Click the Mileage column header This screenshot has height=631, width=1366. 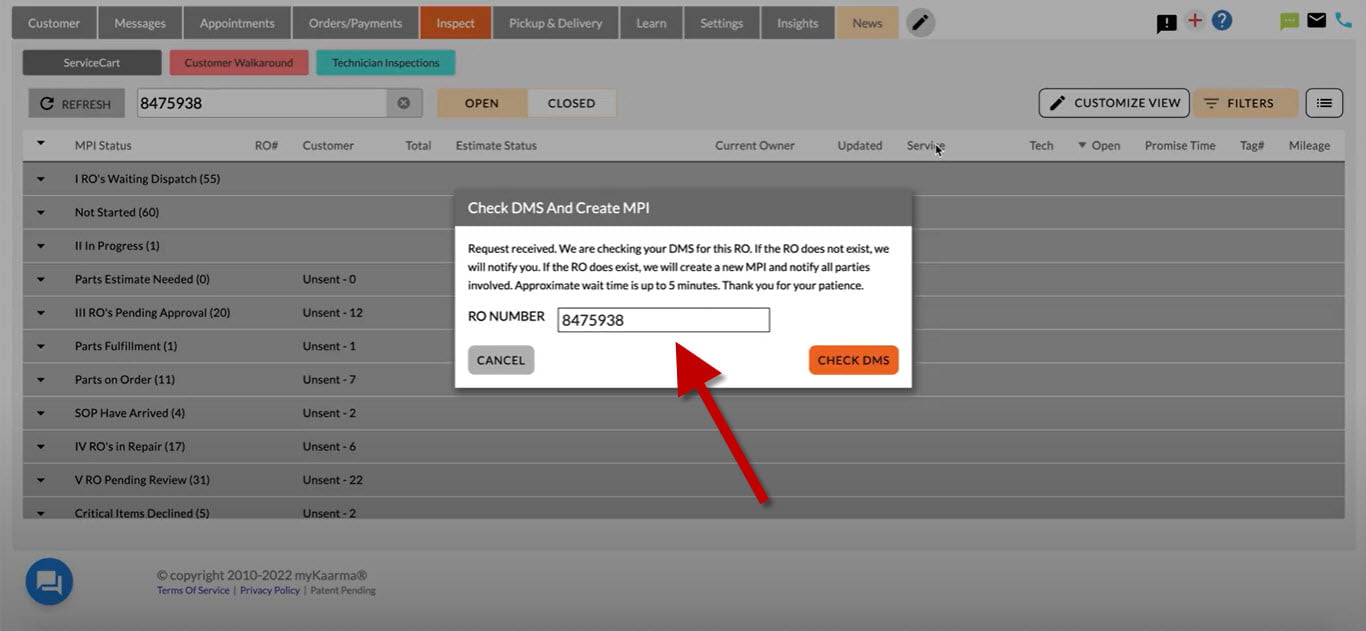(1309, 146)
